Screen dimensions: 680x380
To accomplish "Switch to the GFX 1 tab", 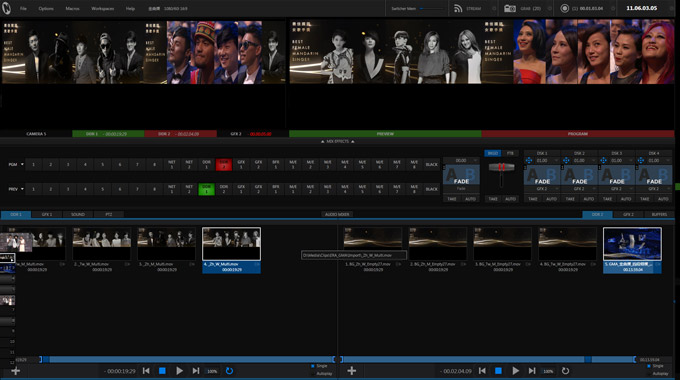I will 47,214.
